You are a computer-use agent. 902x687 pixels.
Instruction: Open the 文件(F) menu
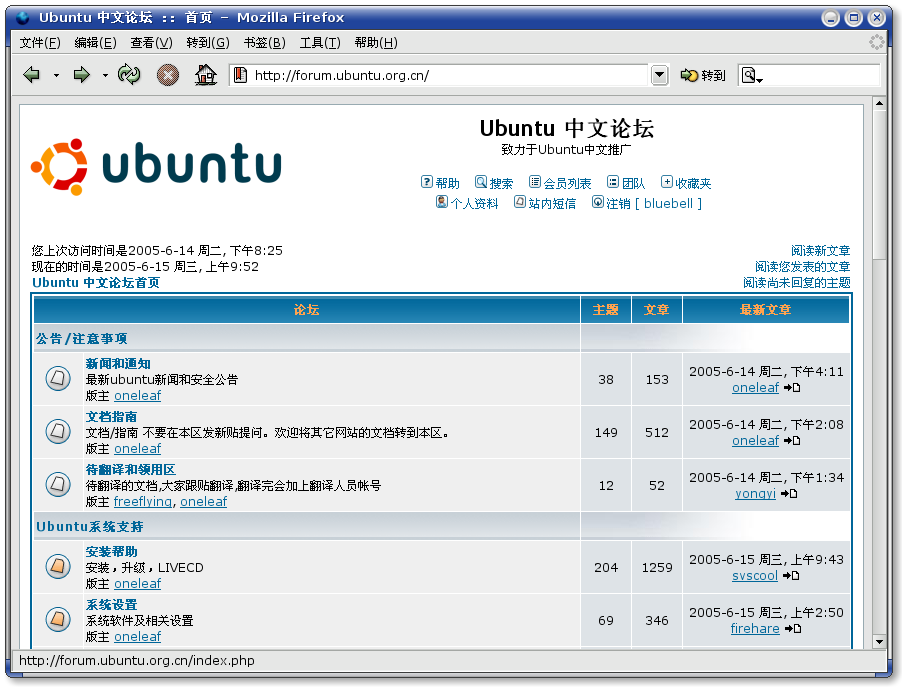tap(40, 43)
